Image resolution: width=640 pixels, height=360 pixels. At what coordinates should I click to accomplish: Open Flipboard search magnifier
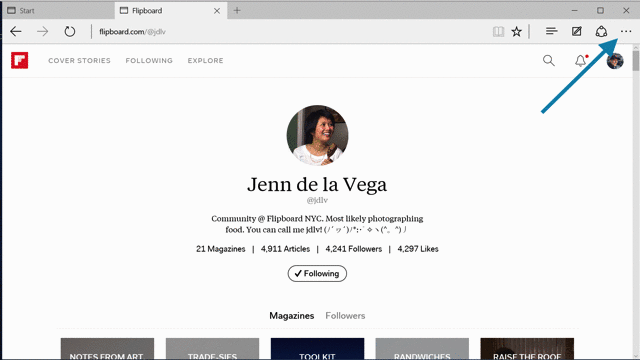click(x=549, y=61)
